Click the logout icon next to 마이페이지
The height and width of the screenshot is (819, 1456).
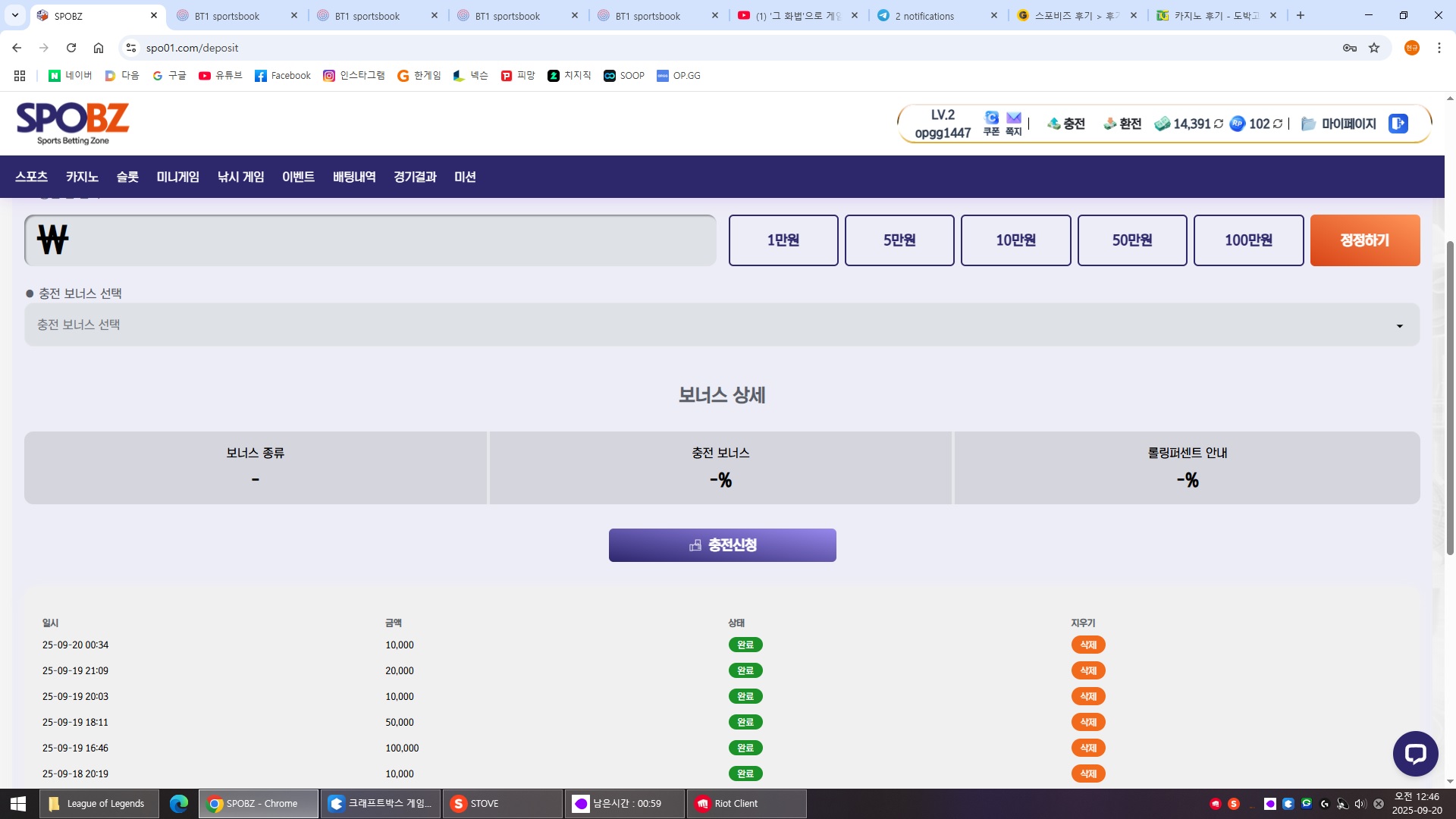coord(1398,124)
